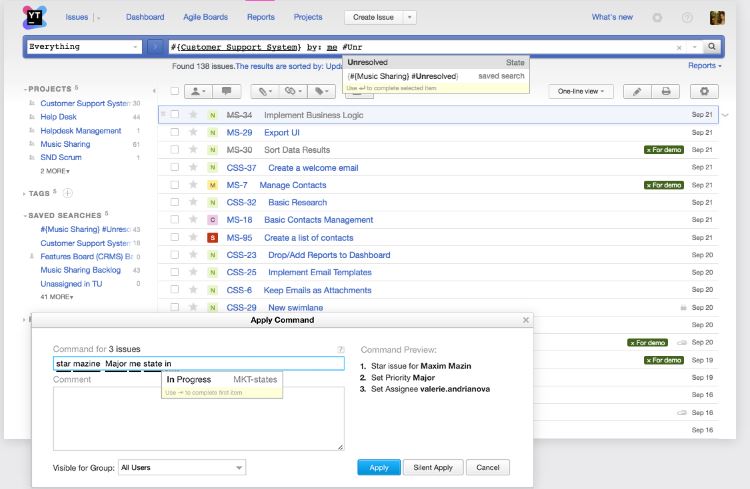Image resolution: width=750 pixels, height=489 pixels.
Task: Select Unresolved State suggestion
Action: click(x=436, y=62)
